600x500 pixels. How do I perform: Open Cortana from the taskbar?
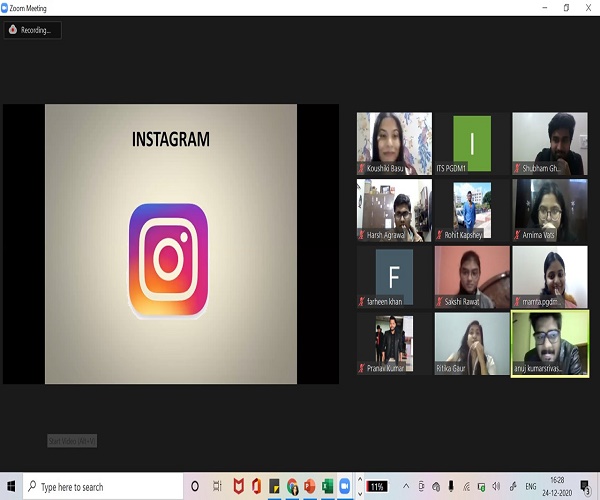(195, 486)
